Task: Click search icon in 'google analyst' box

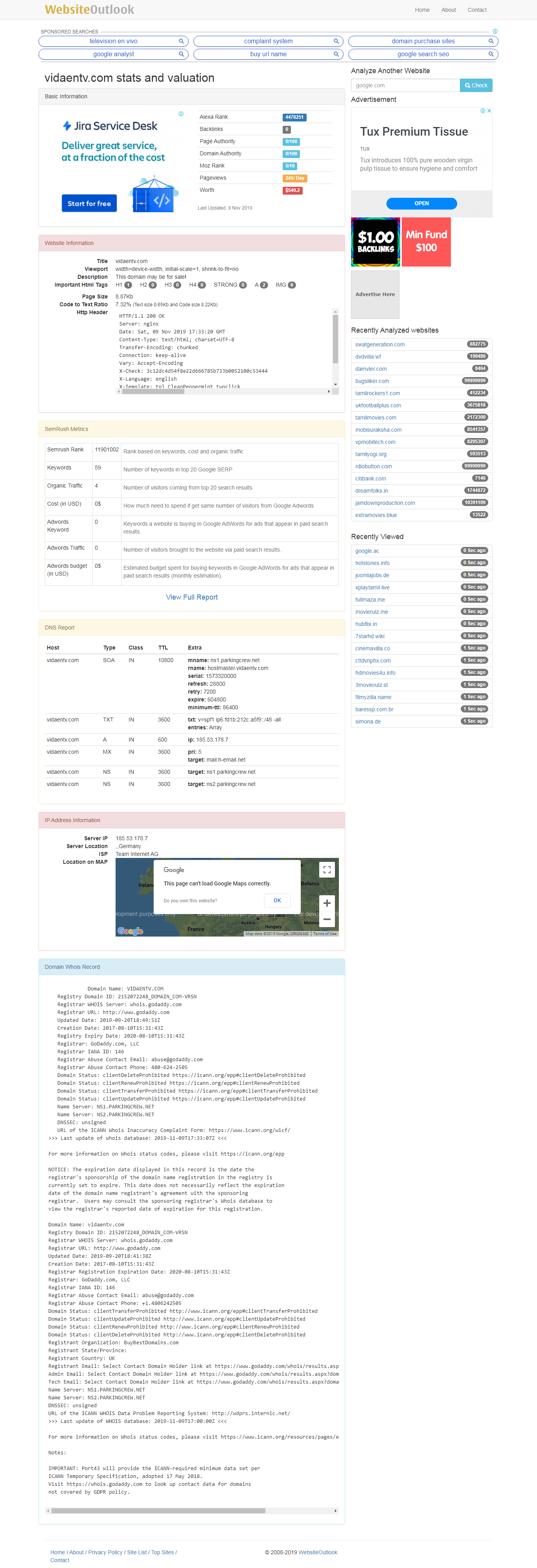Action: [181, 54]
